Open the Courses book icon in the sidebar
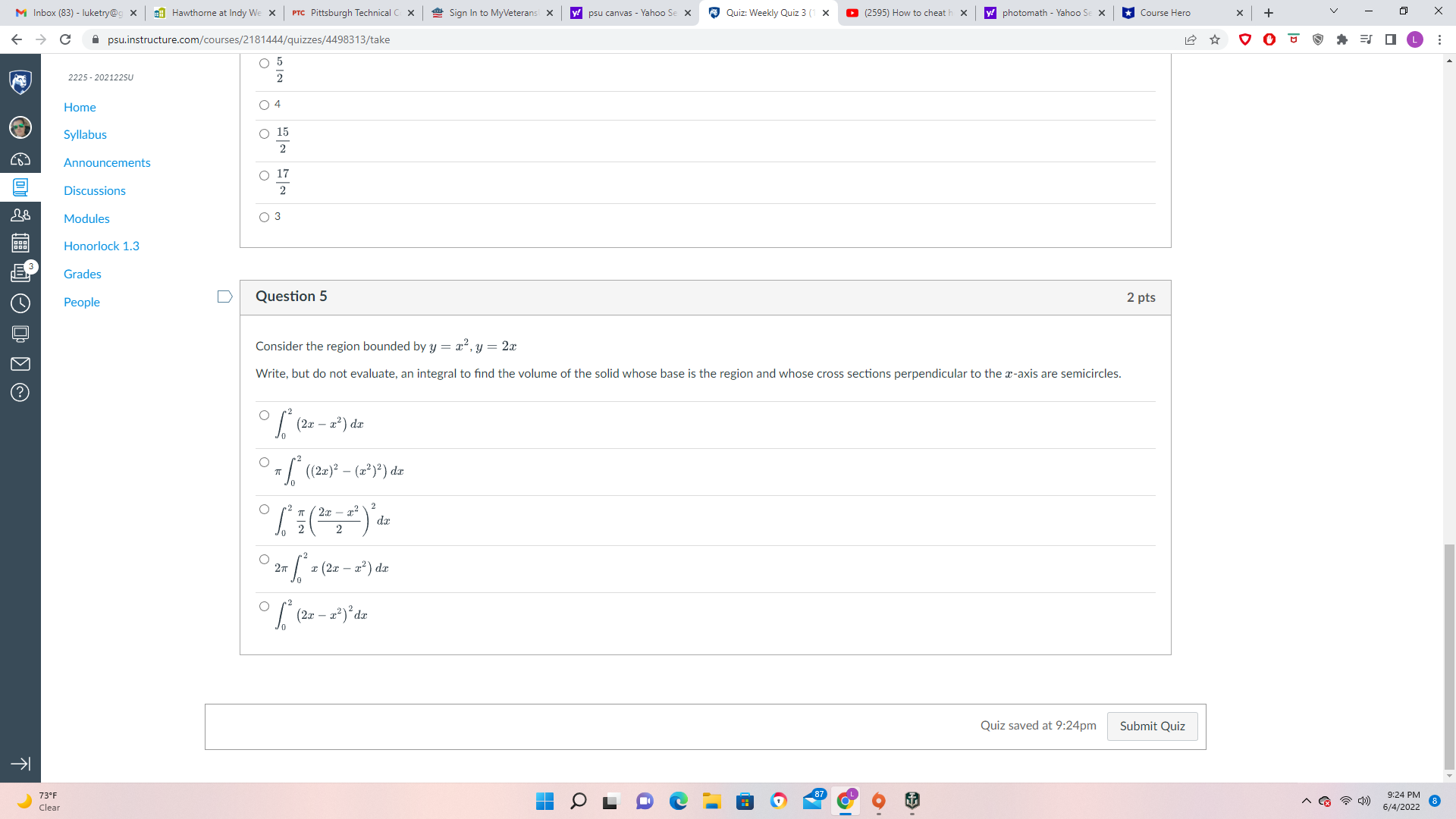 pos(20,188)
